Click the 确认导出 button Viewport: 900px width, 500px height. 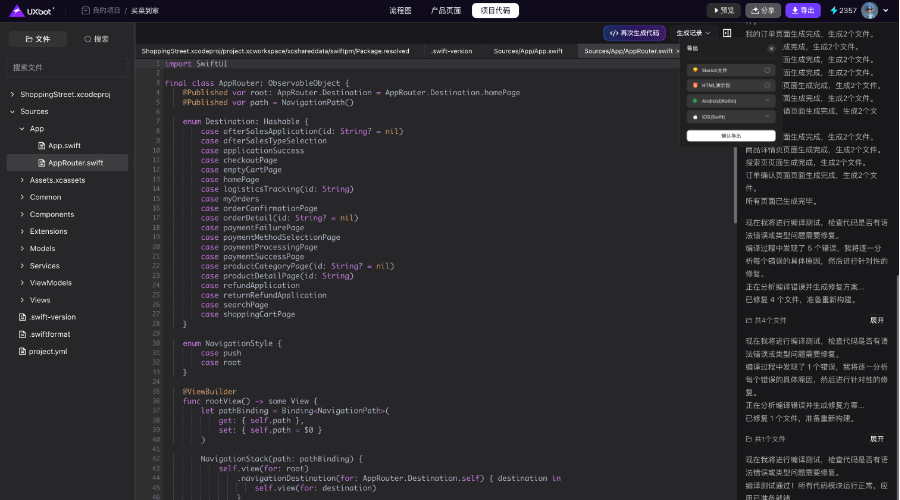[x=730, y=135]
